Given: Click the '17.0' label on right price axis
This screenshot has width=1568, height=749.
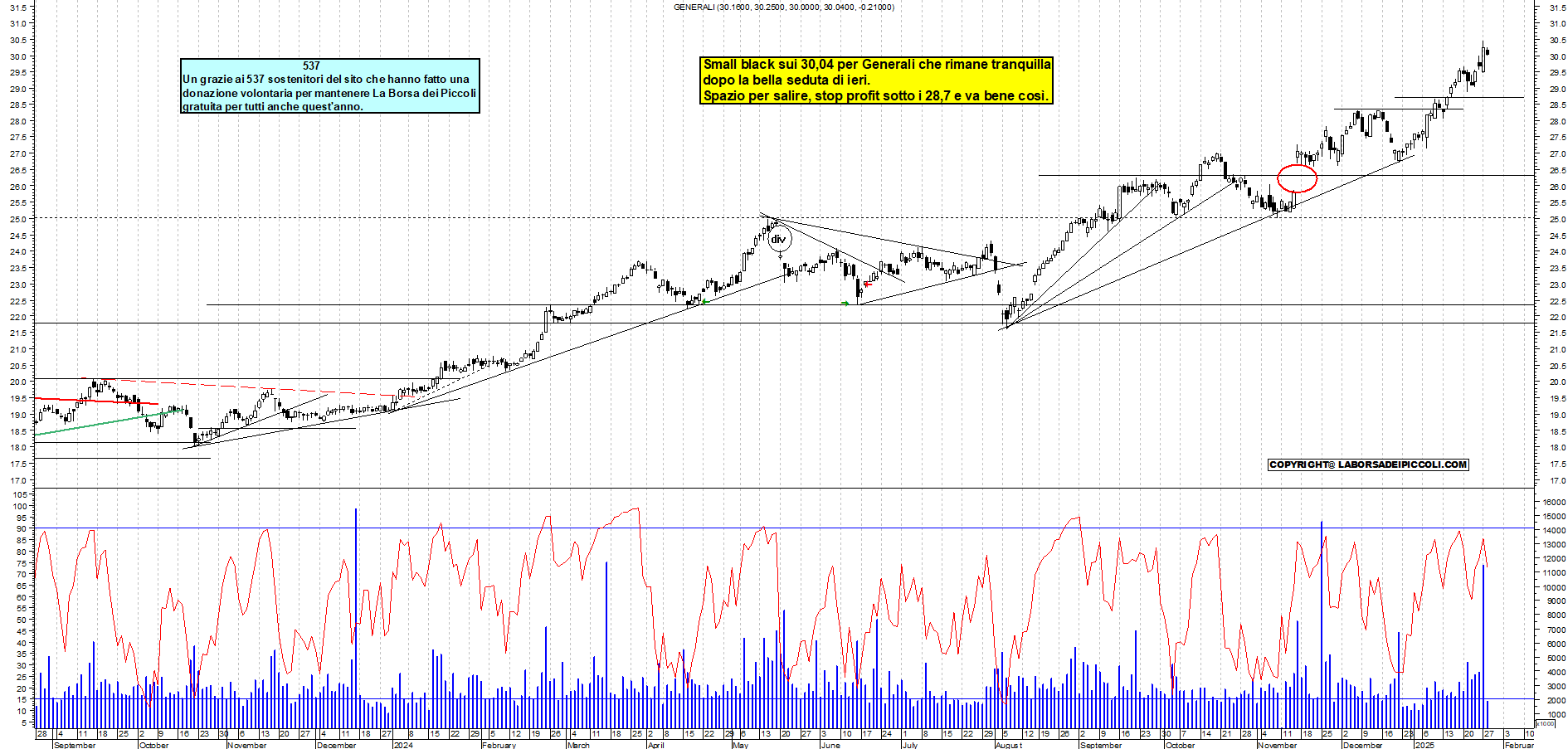Looking at the screenshot, I should click(x=1557, y=481).
